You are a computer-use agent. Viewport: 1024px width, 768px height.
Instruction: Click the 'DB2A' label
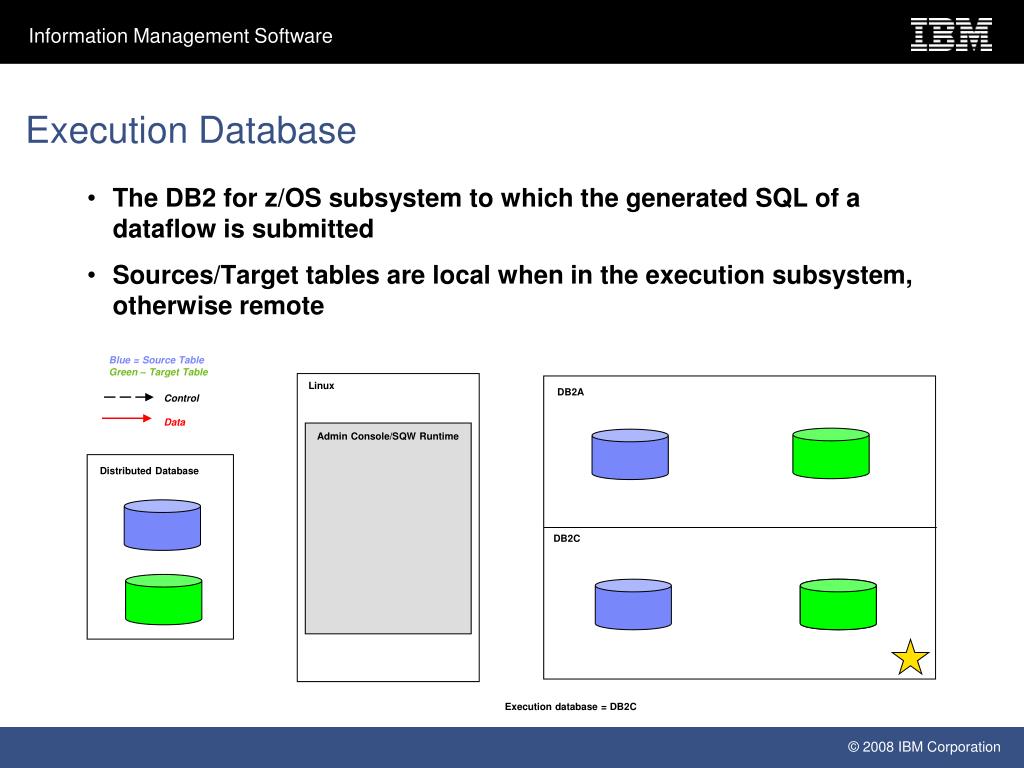coord(571,392)
